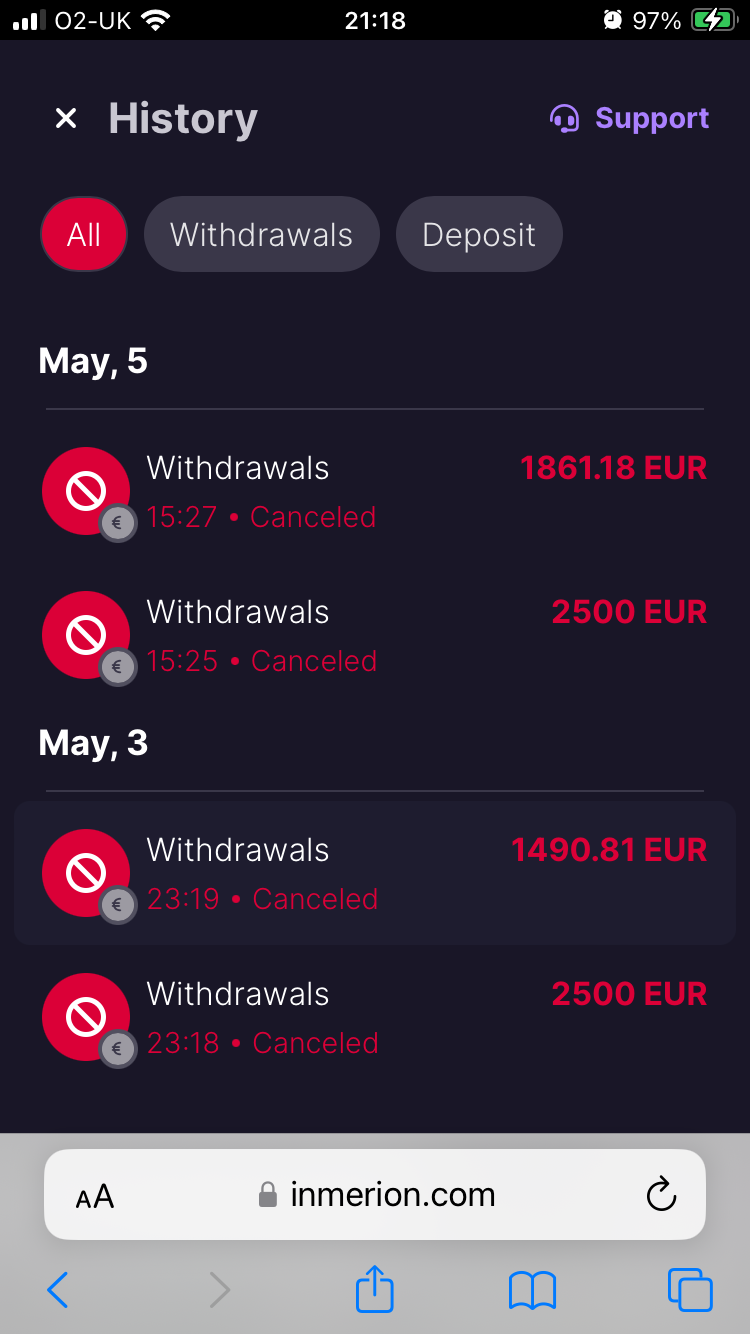Open Safari share sheet icon

click(375, 1289)
